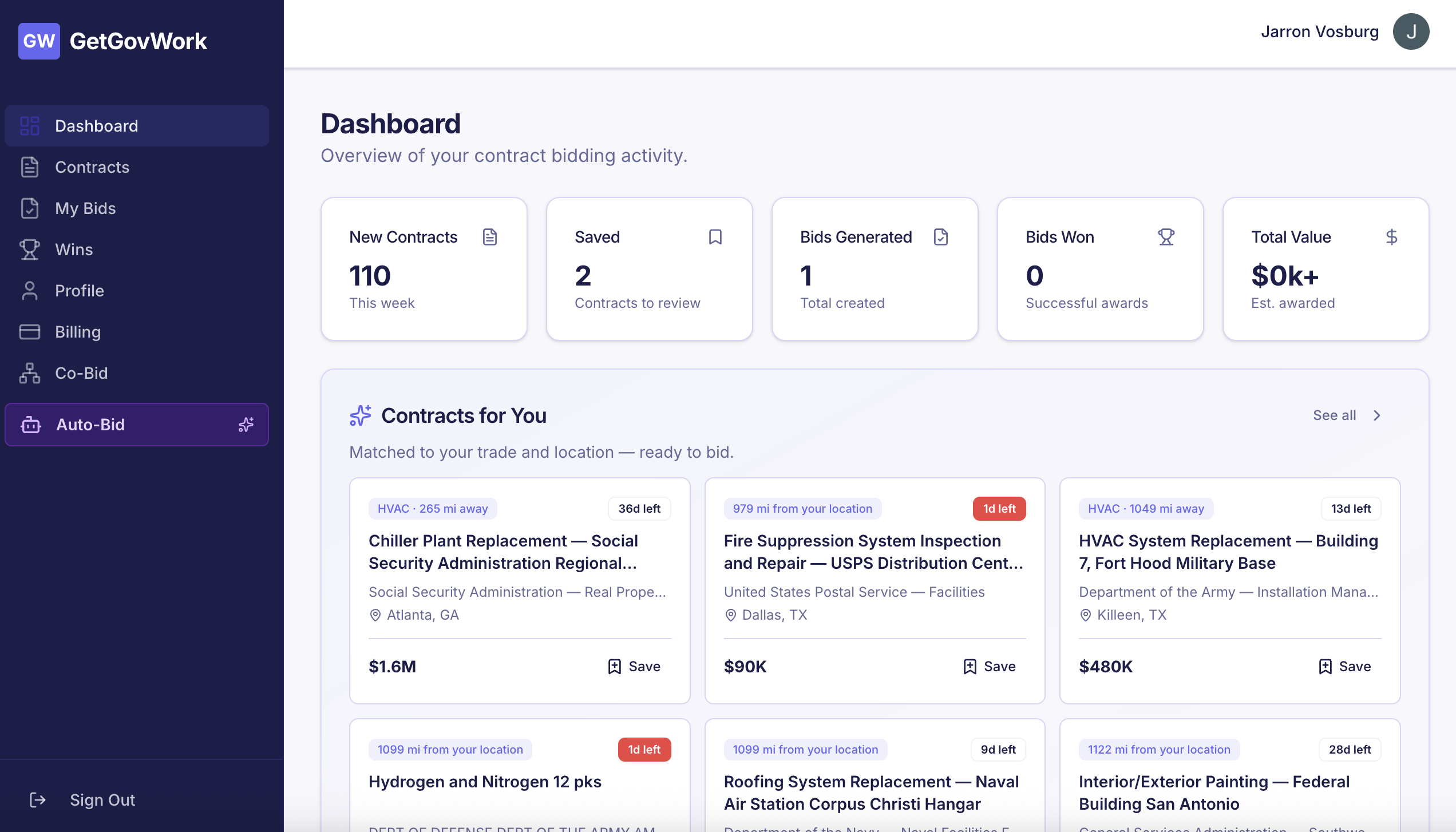The image size is (1456, 832).
Task: Click the New Contracts document icon
Action: tap(490, 237)
